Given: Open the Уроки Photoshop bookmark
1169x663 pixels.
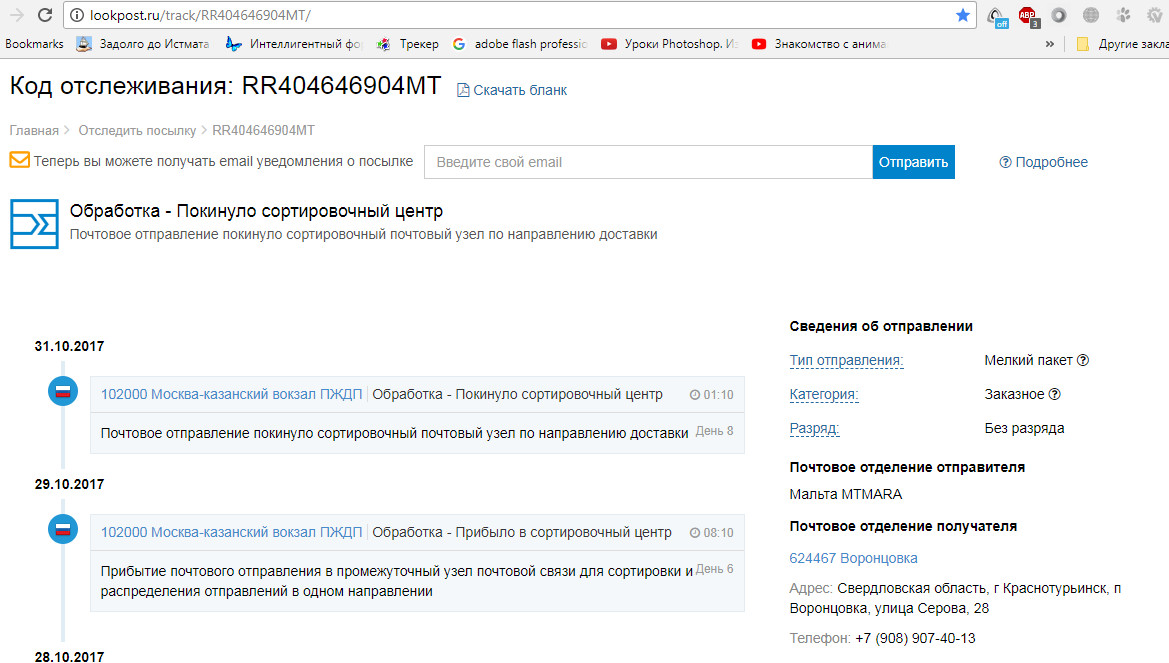Looking at the screenshot, I should [x=669, y=44].
